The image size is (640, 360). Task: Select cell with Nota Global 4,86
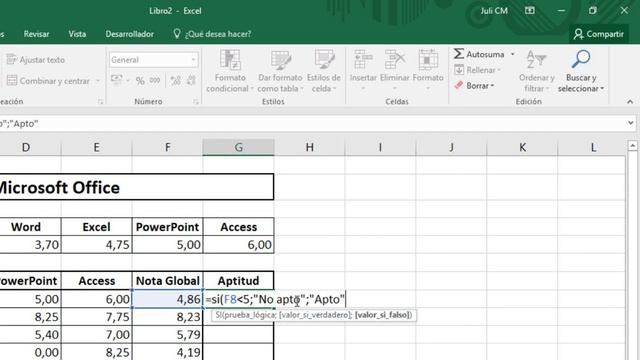click(167, 299)
